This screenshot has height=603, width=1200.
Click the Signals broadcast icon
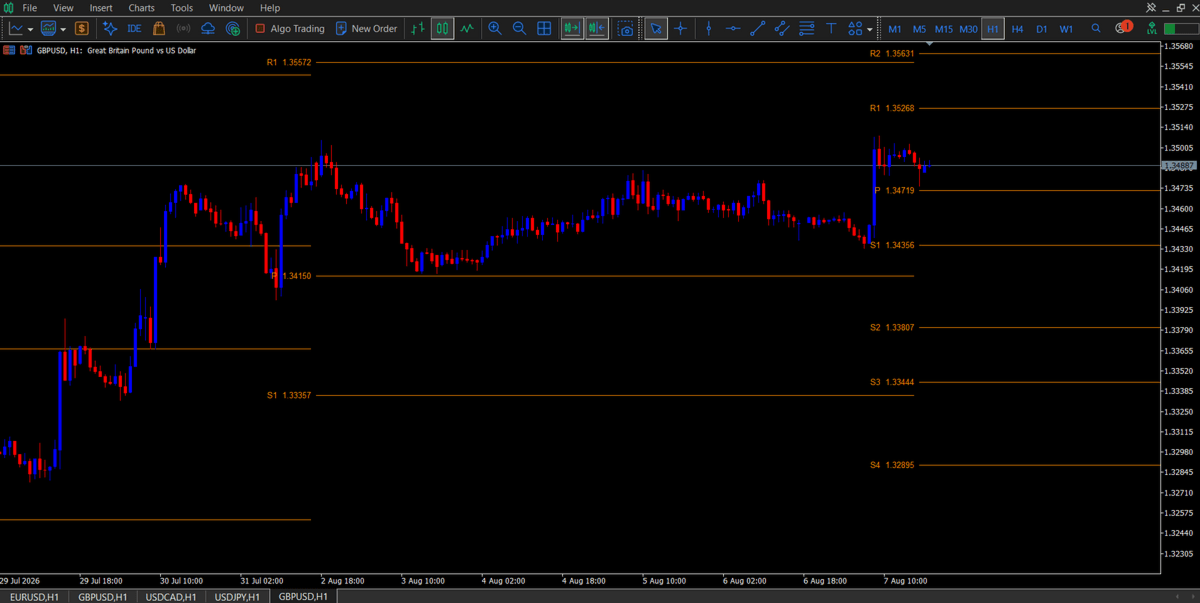tap(183, 29)
